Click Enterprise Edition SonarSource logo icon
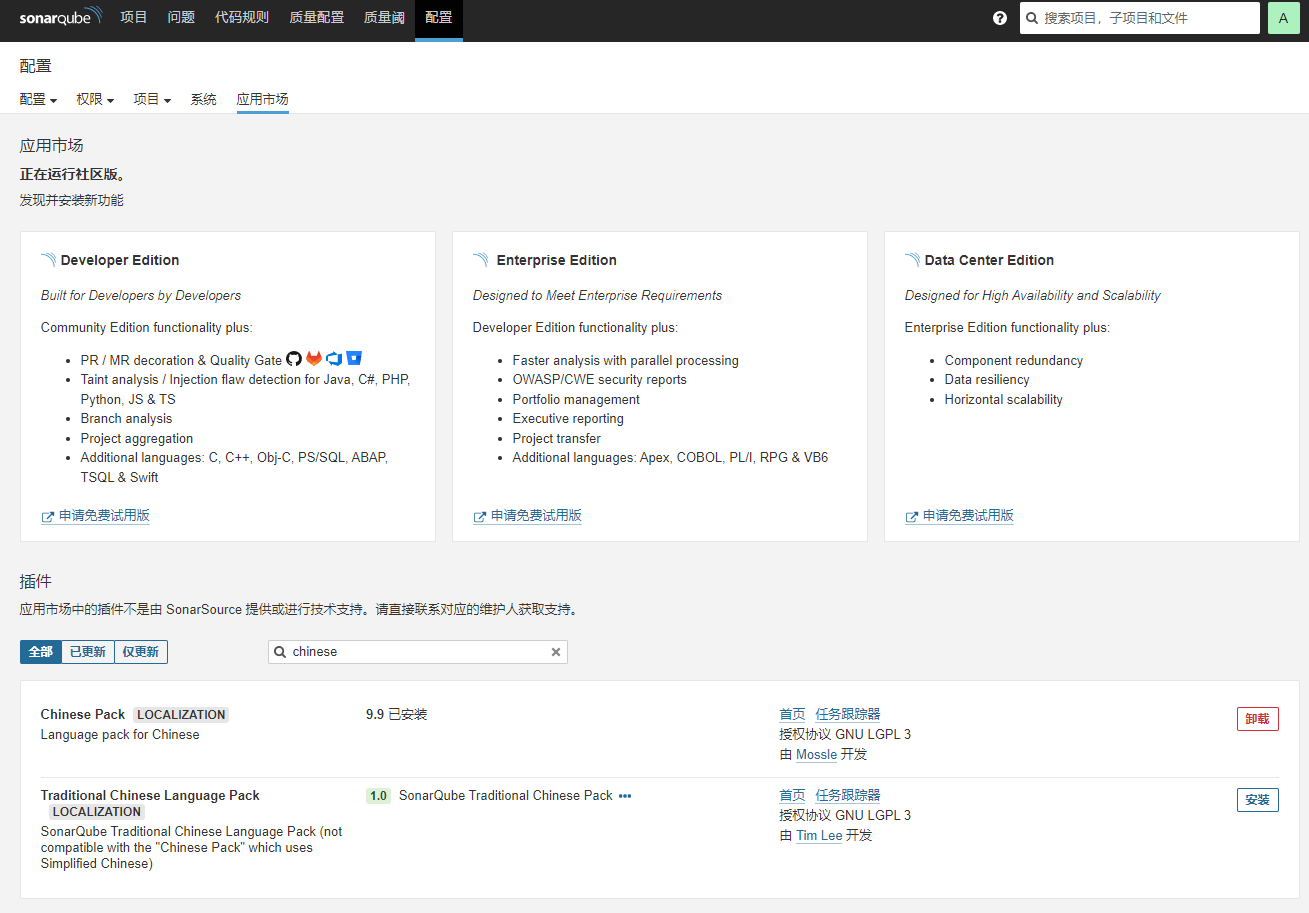This screenshot has height=913, width=1309. click(481, 260)
